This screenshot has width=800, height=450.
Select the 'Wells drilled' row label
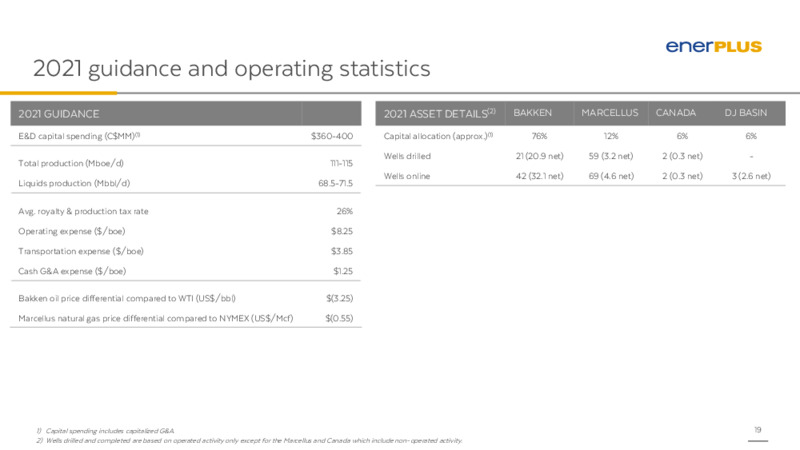[x=407, y=156]
